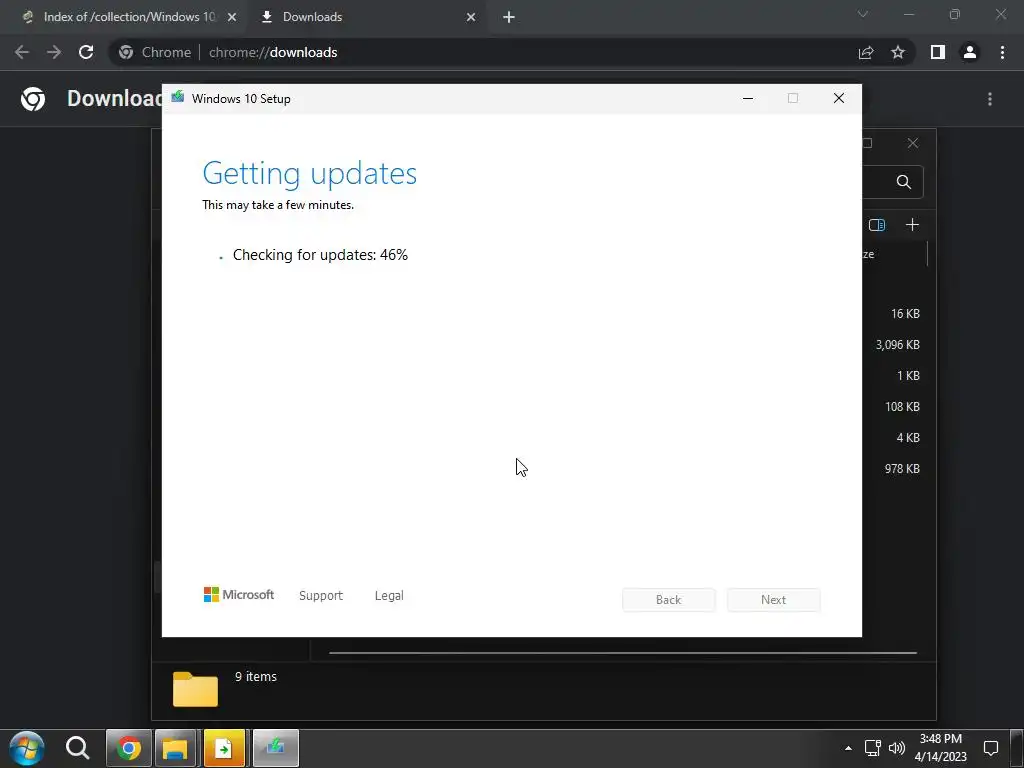1024x768 pixels.
Task: Close the background file explorer window
Action: pyautogui.click(x=913, y=143)
